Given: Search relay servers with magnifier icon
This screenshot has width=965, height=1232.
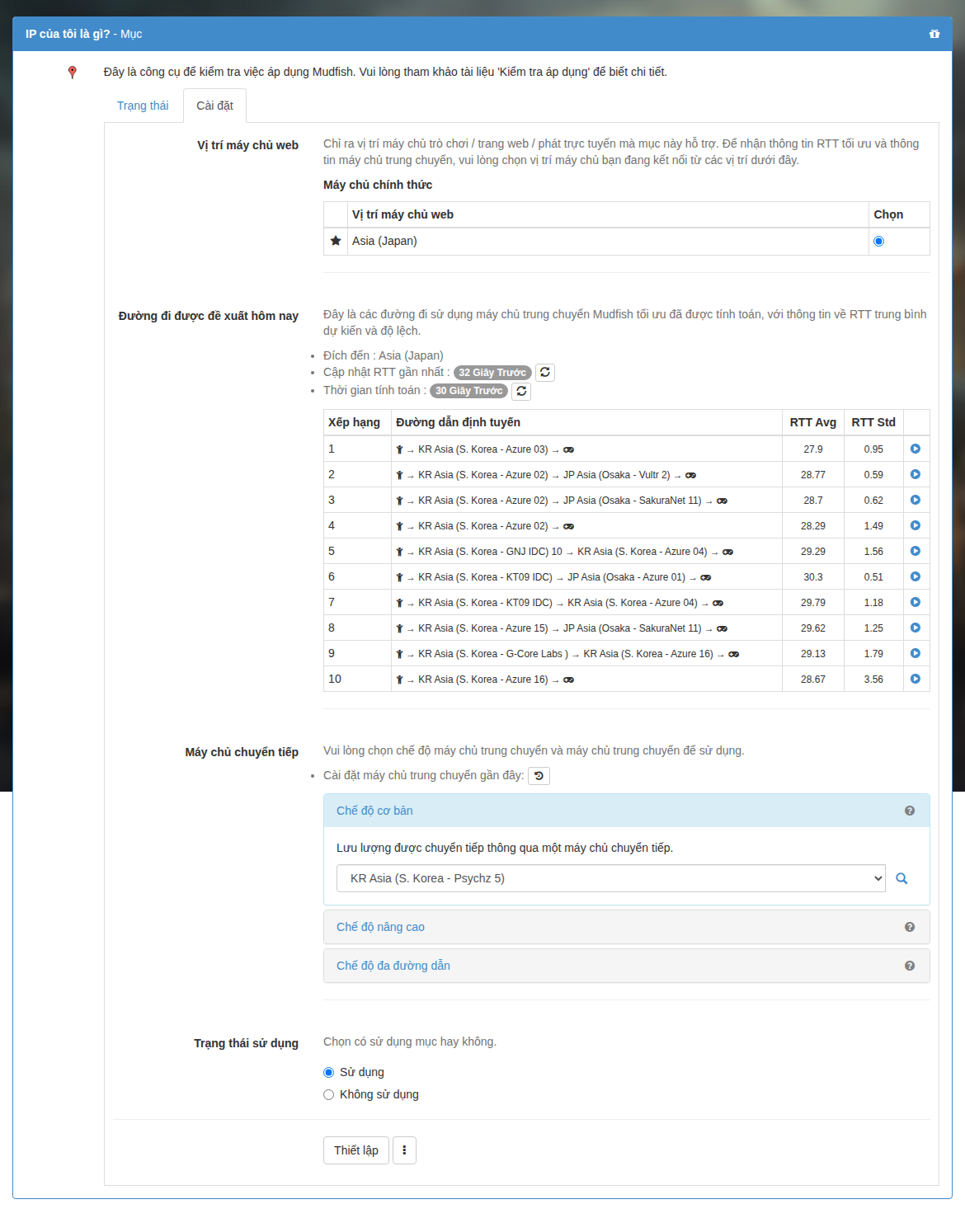Looking at the screenshot, I should coord(901,878).
